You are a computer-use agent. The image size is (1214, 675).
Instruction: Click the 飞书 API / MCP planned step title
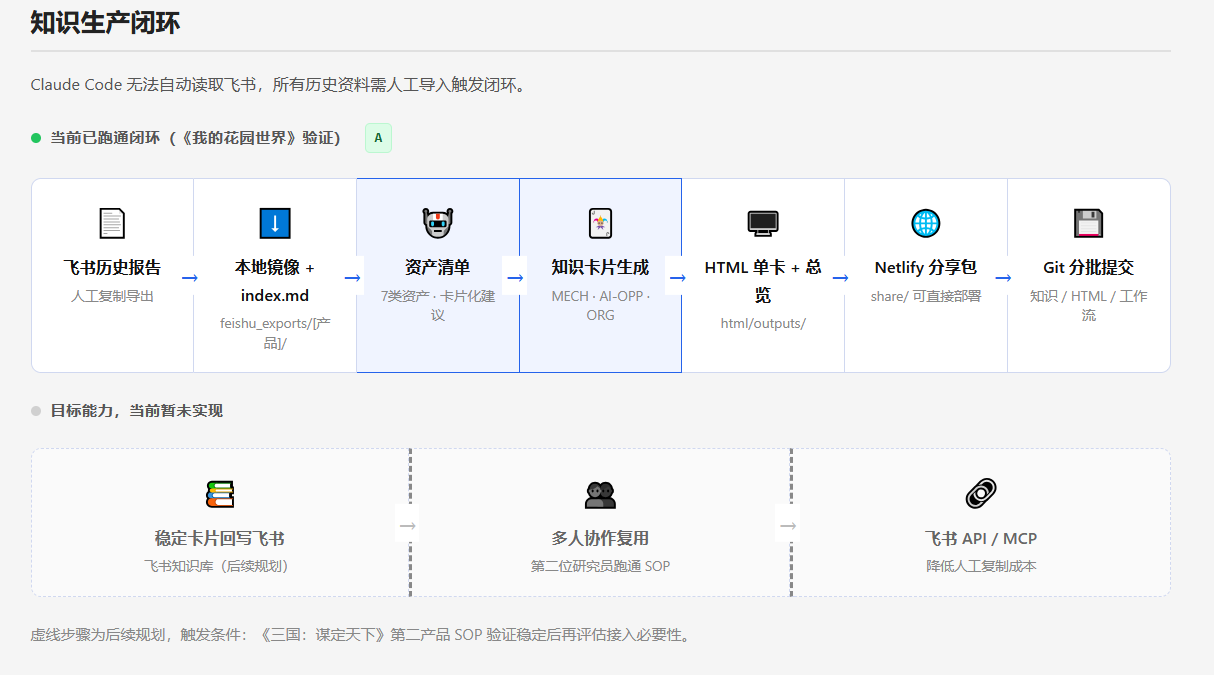[981, 539]
